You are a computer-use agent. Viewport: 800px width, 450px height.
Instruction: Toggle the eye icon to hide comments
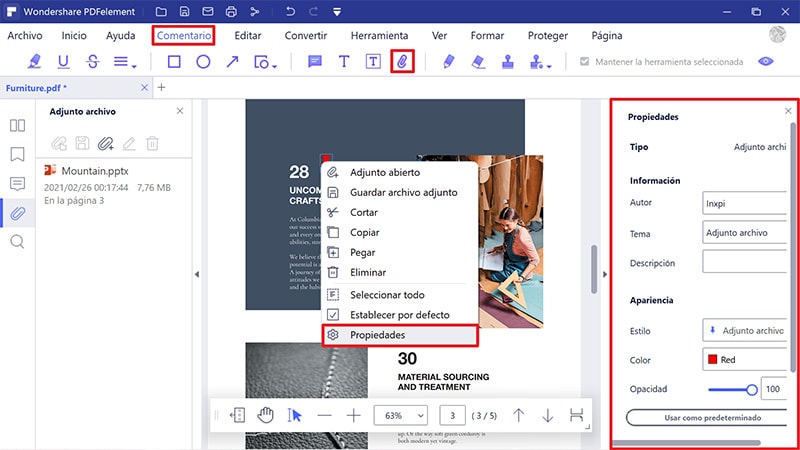[767, 62]
